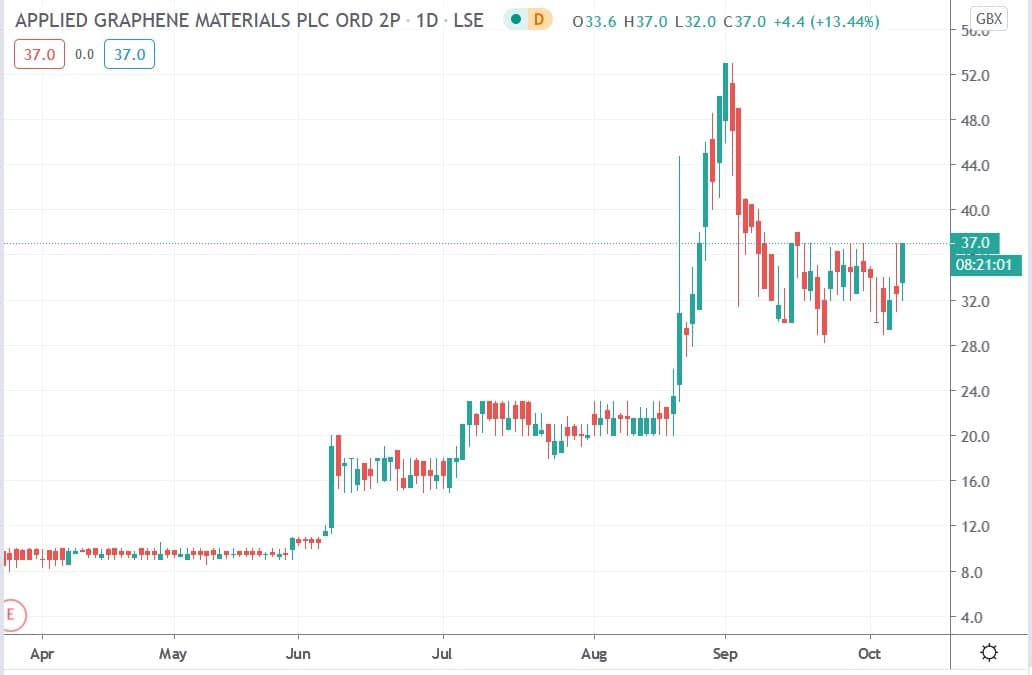The width and height of the screenshot is (1032, 675).
Task: Click the Sep label on time axis
Action: pos(725,653)
